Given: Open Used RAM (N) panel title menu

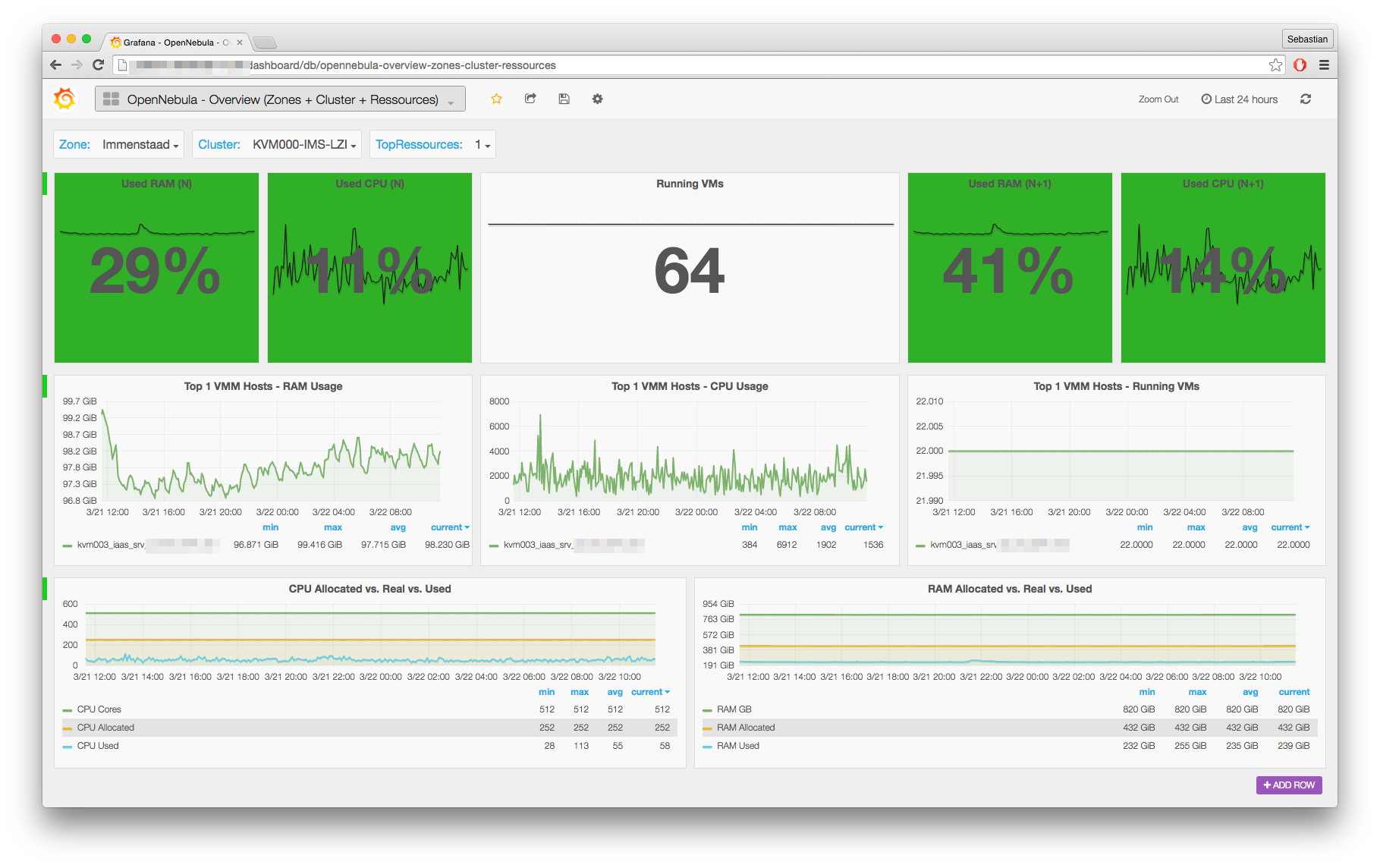Looking at the screenshot, I should 156,184.
